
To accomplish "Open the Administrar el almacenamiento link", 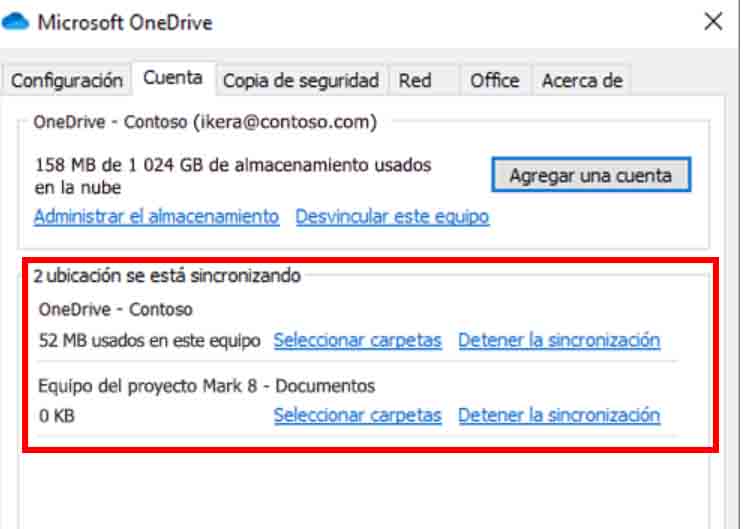I will tap(156, 217).
